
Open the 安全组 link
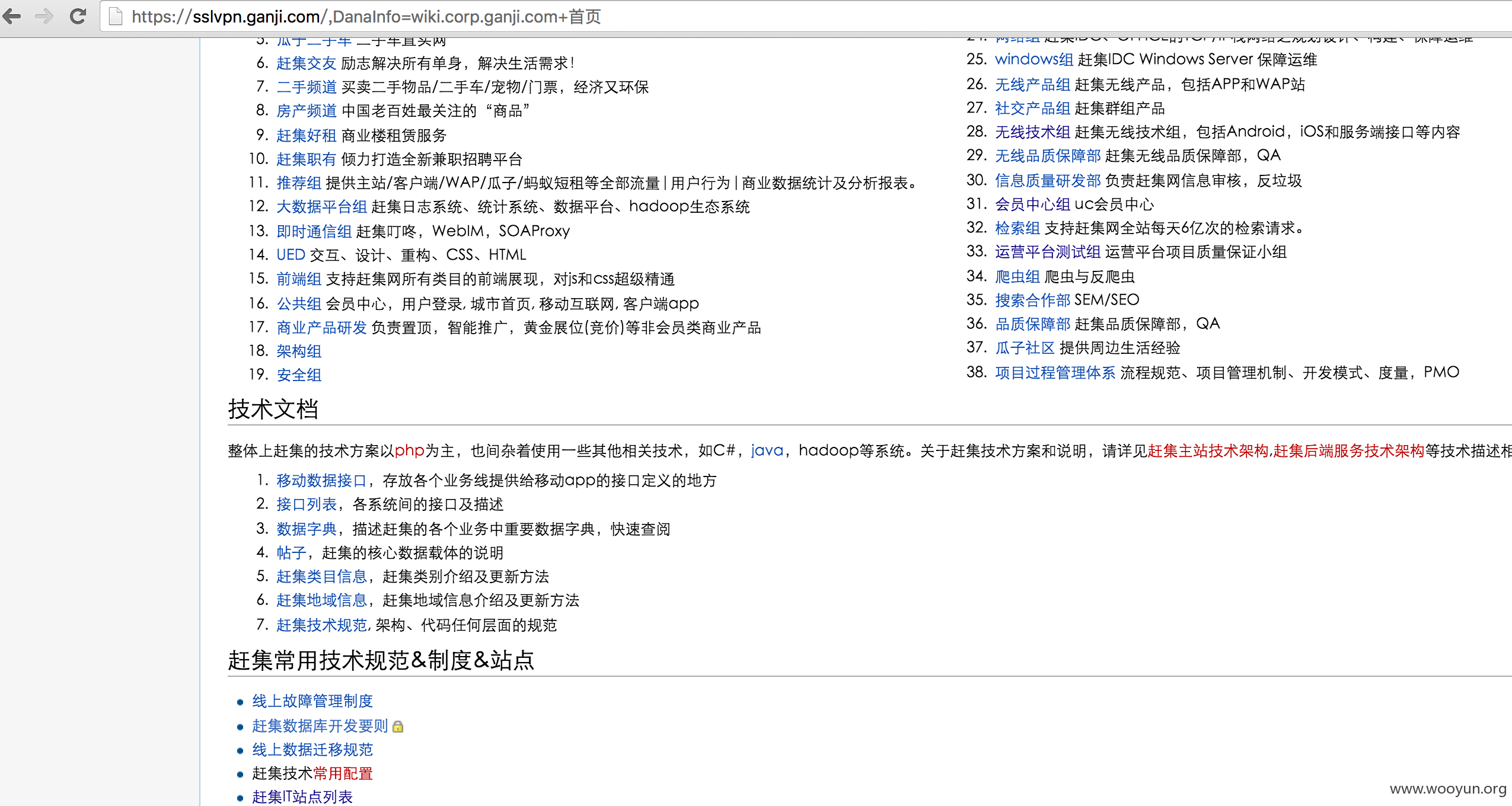(299, 375)
